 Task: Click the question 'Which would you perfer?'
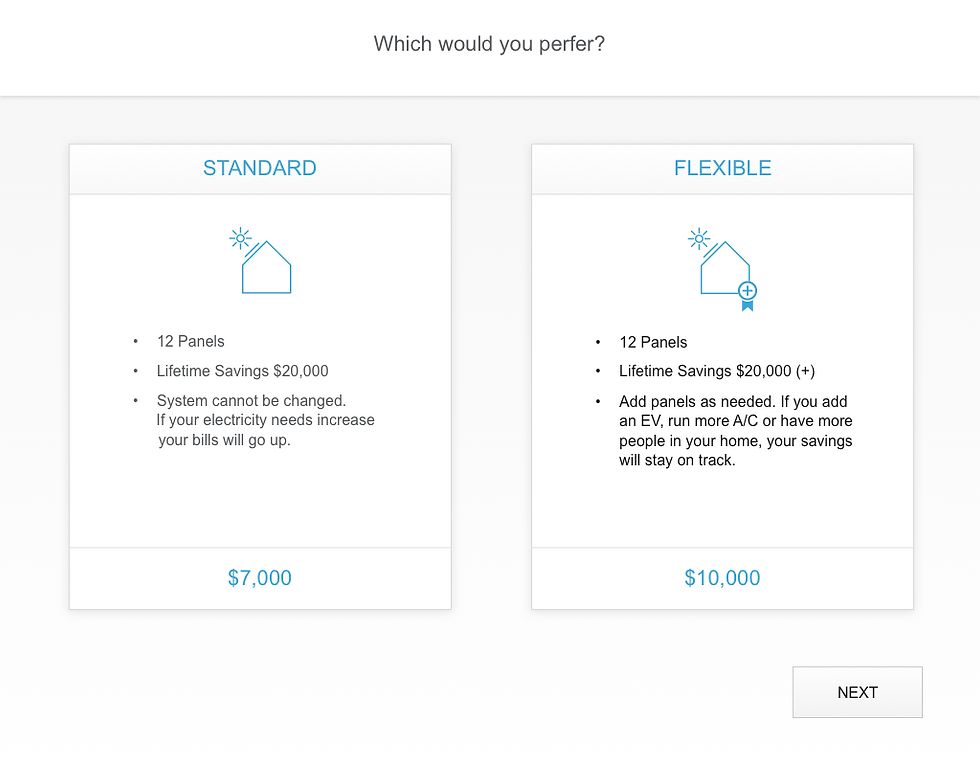[489, 44]
